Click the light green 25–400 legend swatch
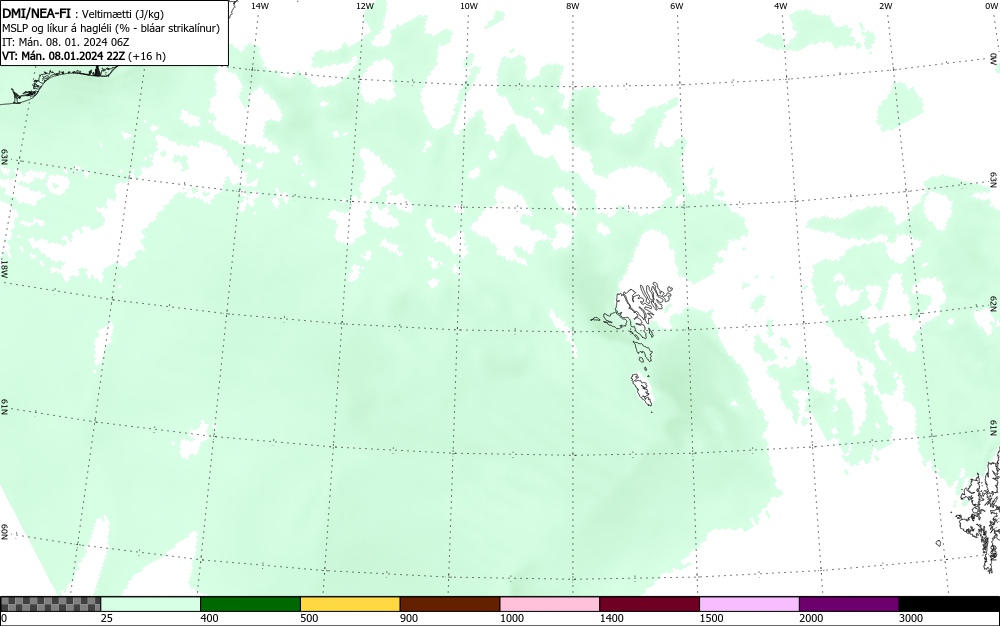1000x626 pixels. tap(151, 604)
